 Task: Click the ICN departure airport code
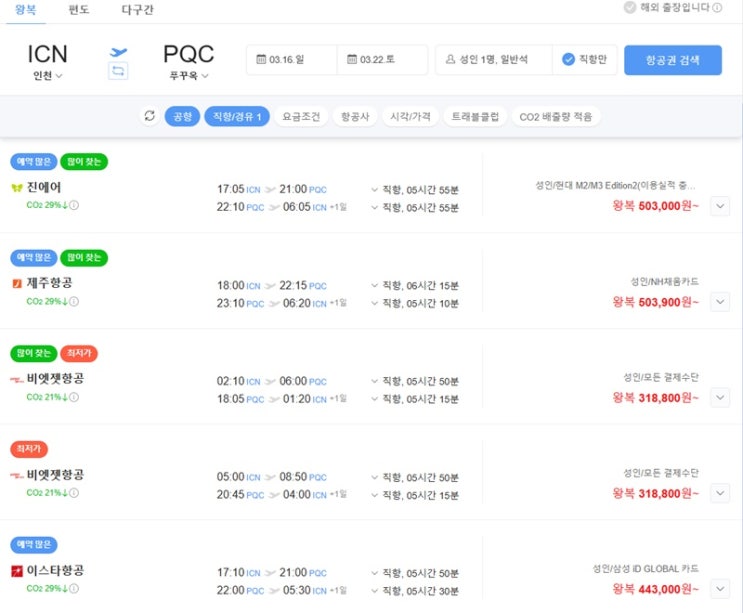tap(47, 54)
